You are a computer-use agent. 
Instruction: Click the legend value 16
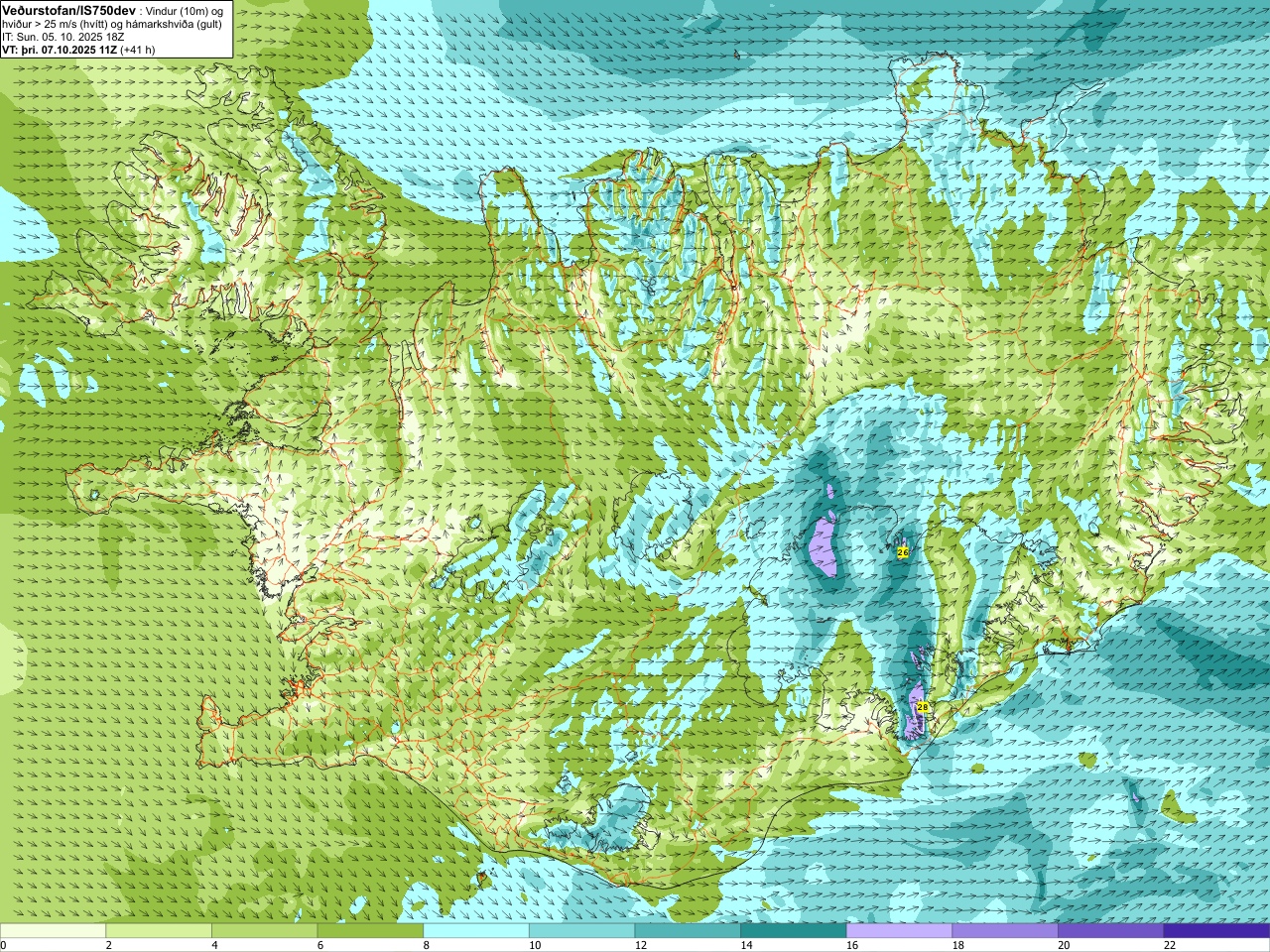[852, 945]
